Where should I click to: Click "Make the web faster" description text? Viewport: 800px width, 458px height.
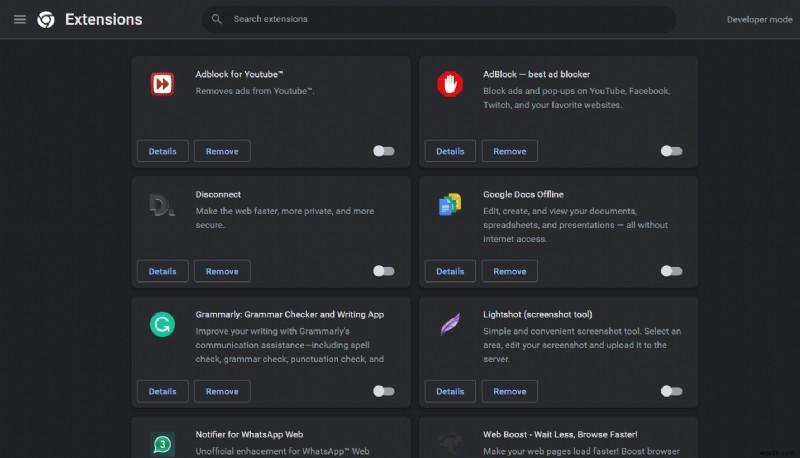(x=285, y=218)
